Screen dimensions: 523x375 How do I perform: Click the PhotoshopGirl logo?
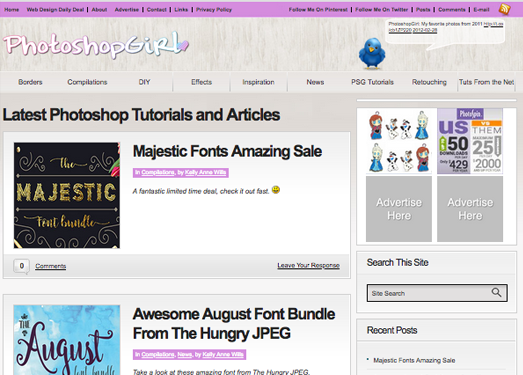coord(96,45)
